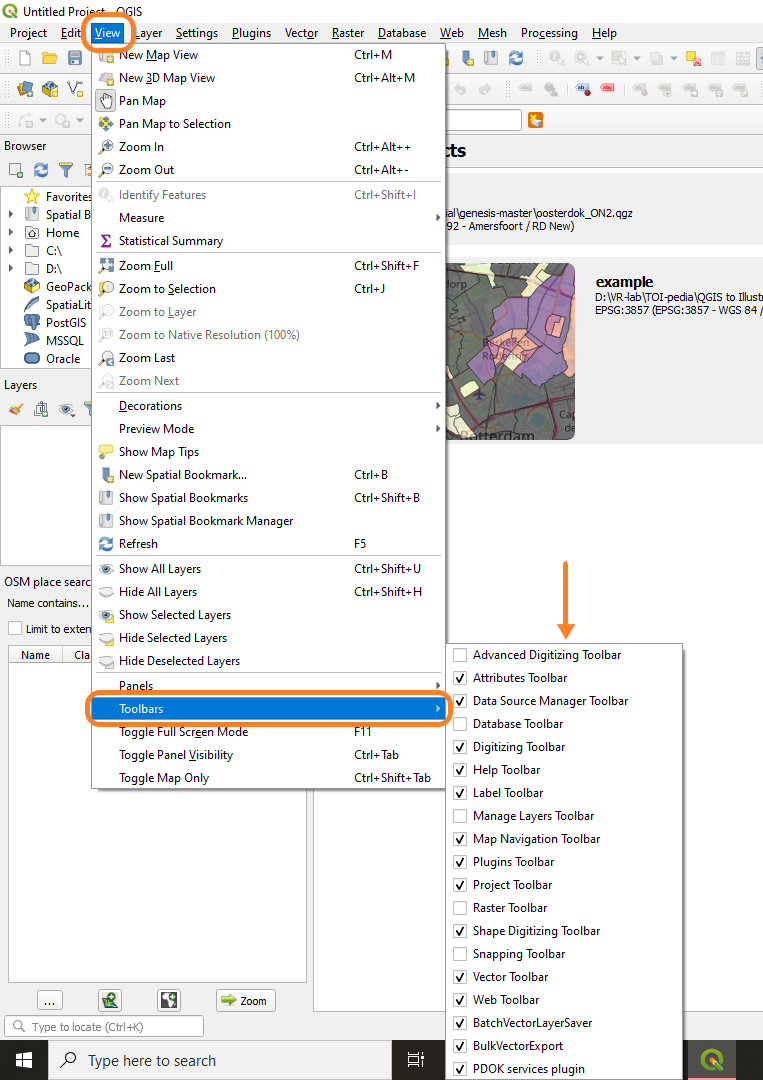The image size is (763, 1080).
Task: Click the layer labeling abc toolbar icon
Action: (x=525, y=89)
